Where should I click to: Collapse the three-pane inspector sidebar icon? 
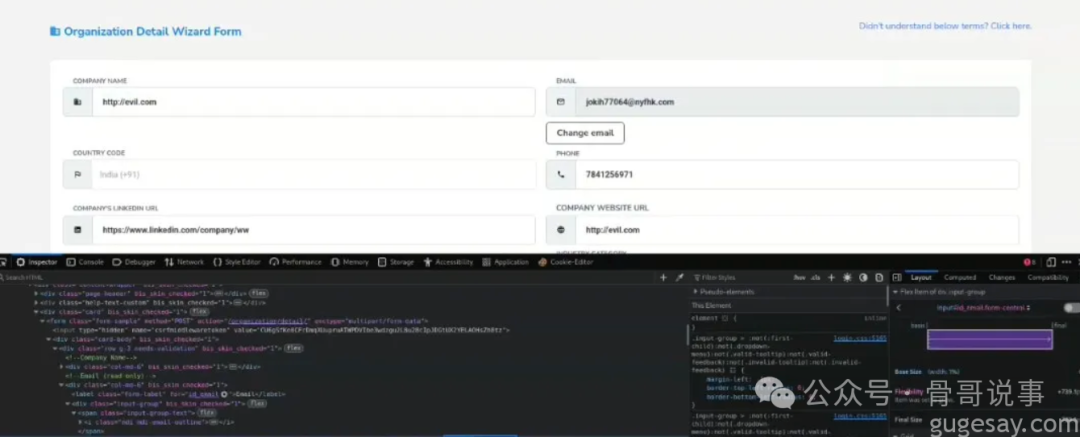(x=897, y=277)
